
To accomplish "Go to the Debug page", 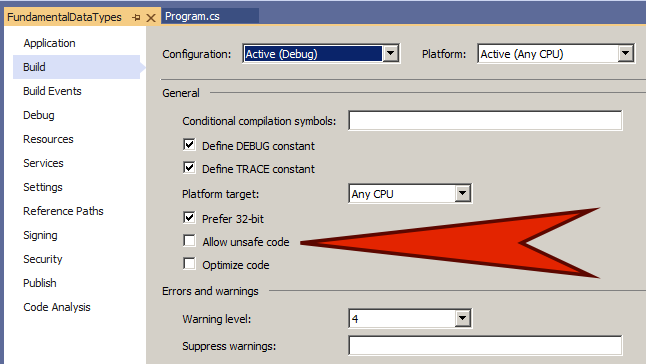I will (39, 115).
